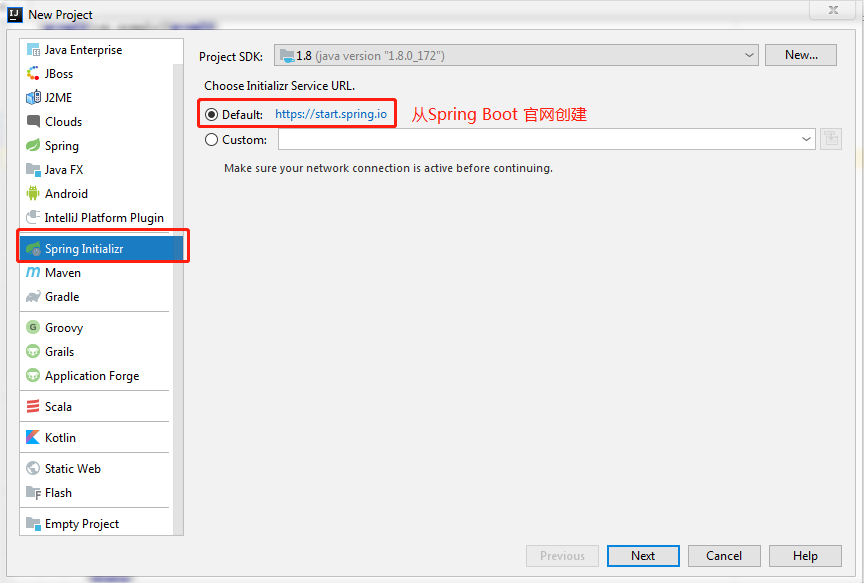Click the icon button beside Custom URL field
This screenshot has width=864, height=583.
point(830,139)
